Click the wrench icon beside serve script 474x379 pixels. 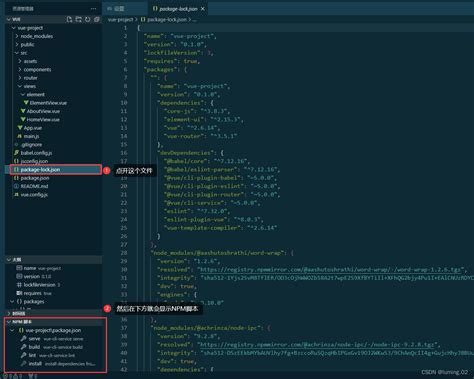pos(23,339)
